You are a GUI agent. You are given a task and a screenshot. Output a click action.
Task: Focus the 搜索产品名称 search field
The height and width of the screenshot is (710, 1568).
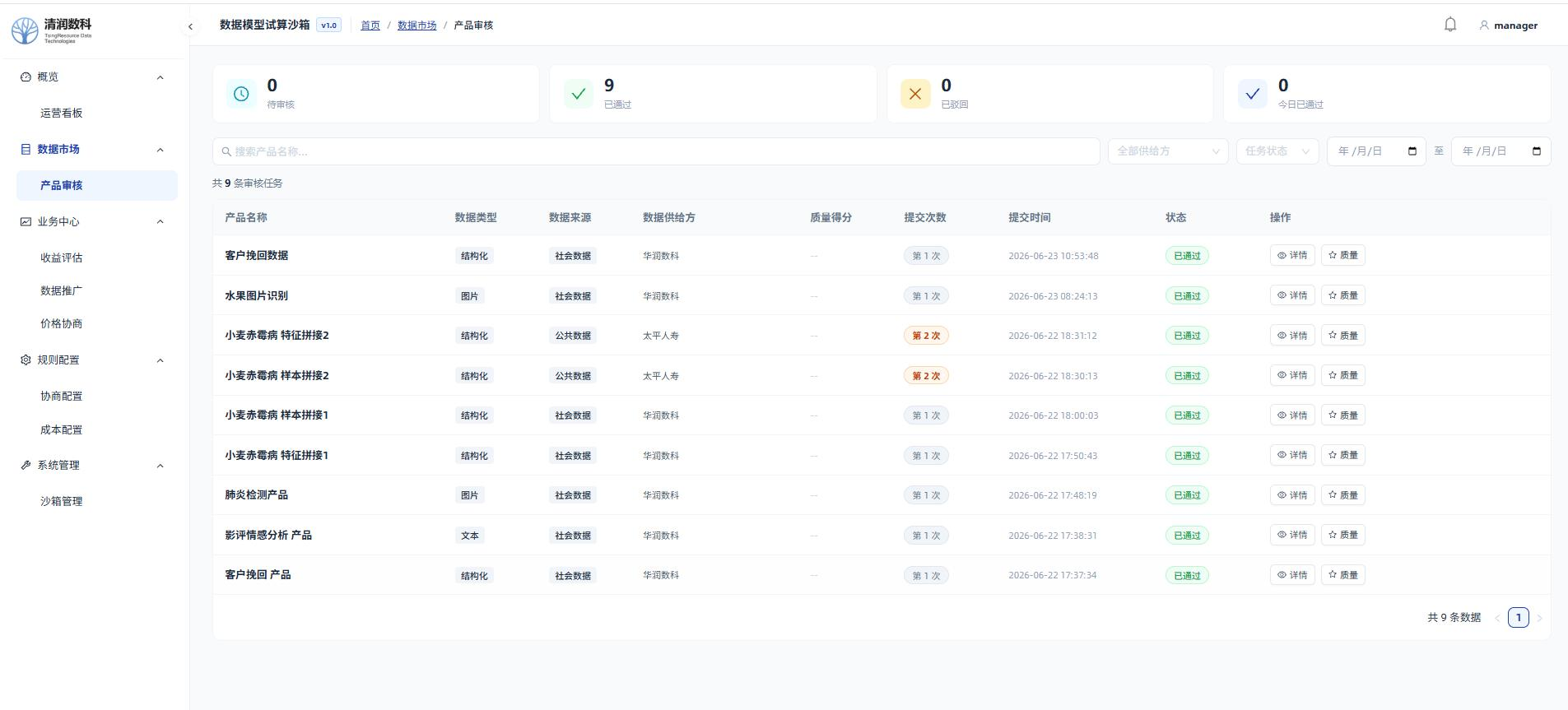point(656,151)
